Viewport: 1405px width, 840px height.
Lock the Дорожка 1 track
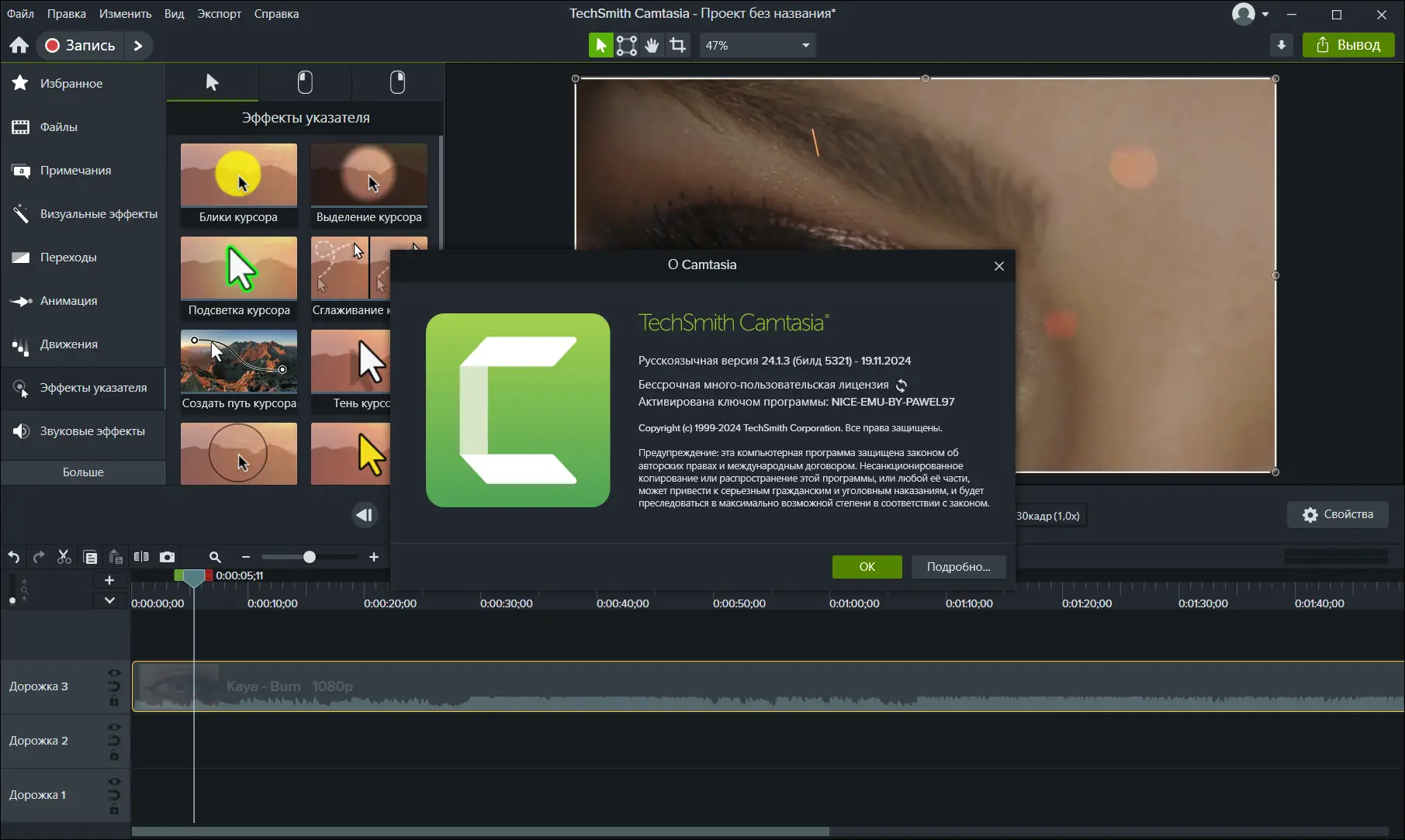click(x=114, y=810)
